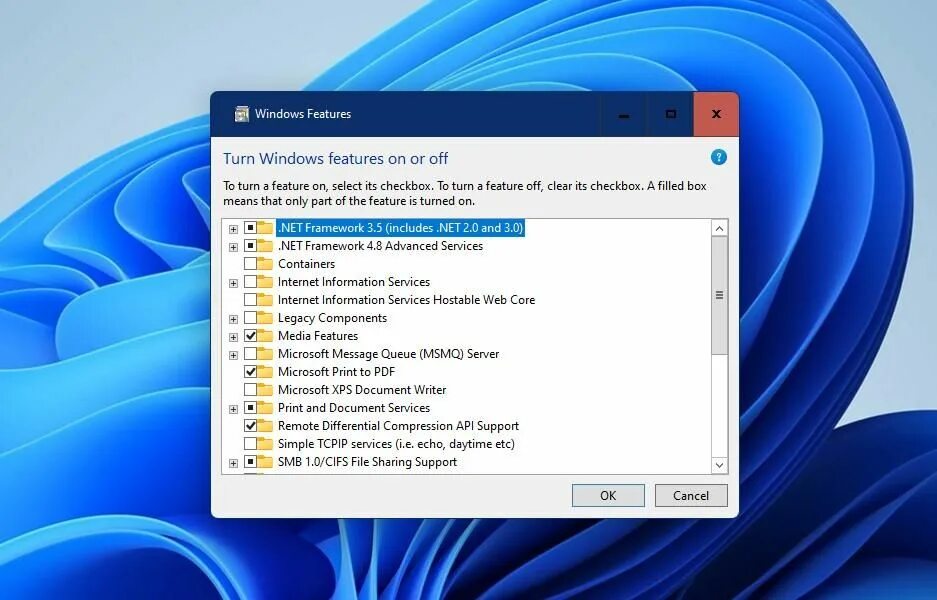Maximize the Windows Features window
Viewport: 937px width, 600px height.
click(670, 114)
